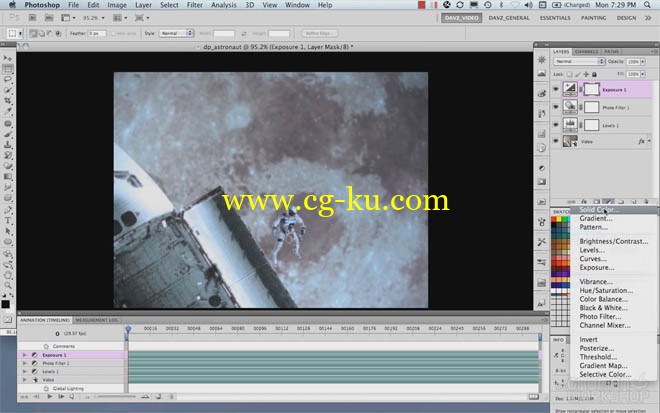Click the timeline playhead marker
Screen dimensions: 660x413
coord(128,329)
